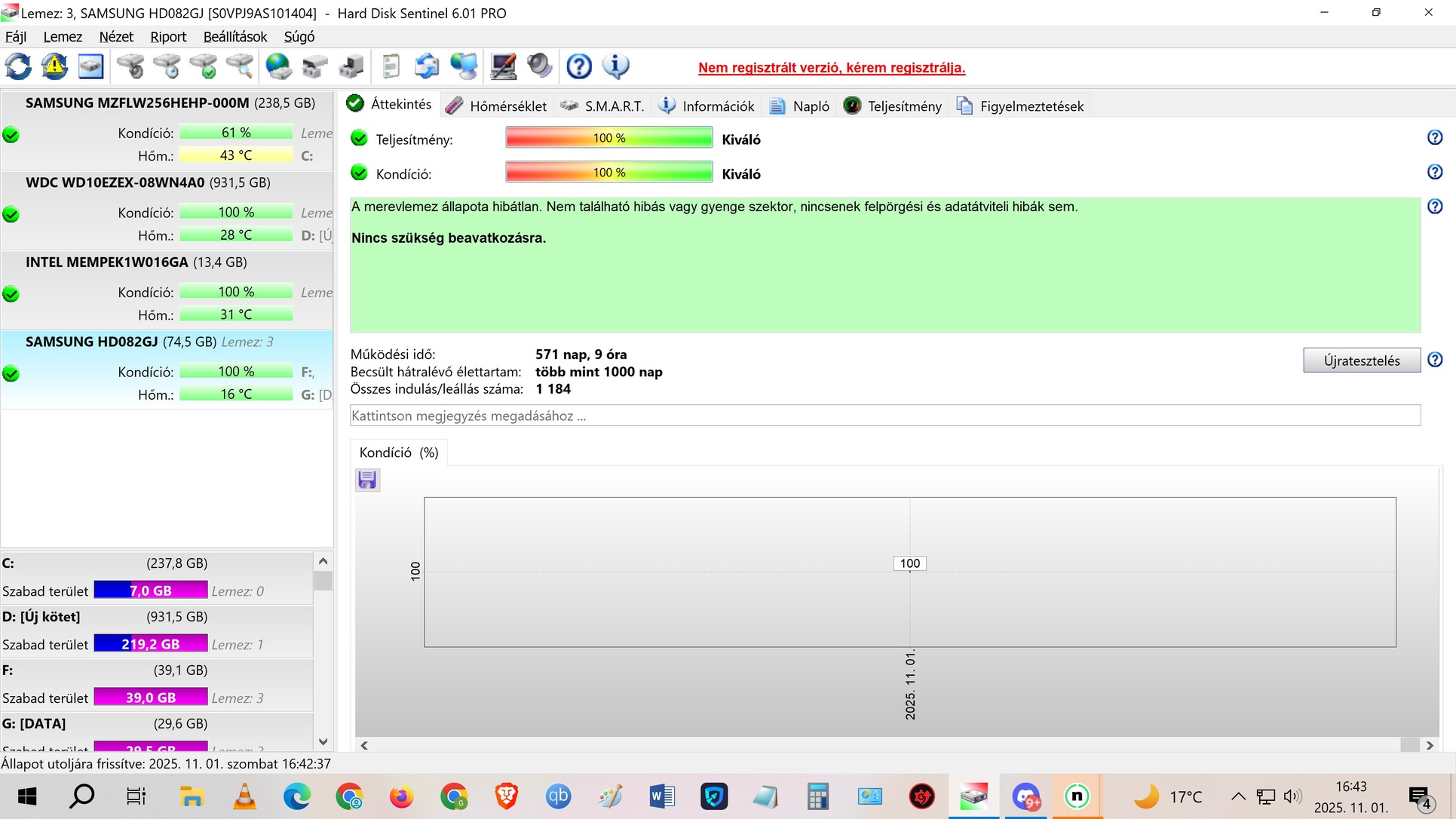This screenshot has width=1456, height=819.
Task: Open help via blue question mark toolbar icon
Action: pos(579,66)
